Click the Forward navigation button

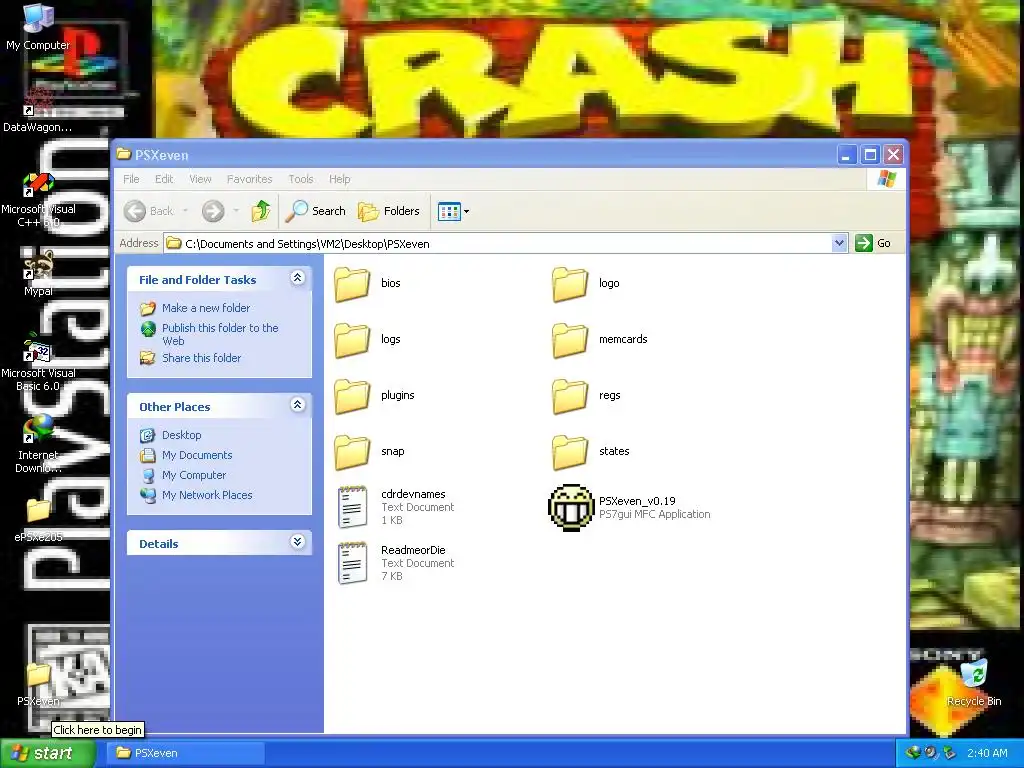213,211
